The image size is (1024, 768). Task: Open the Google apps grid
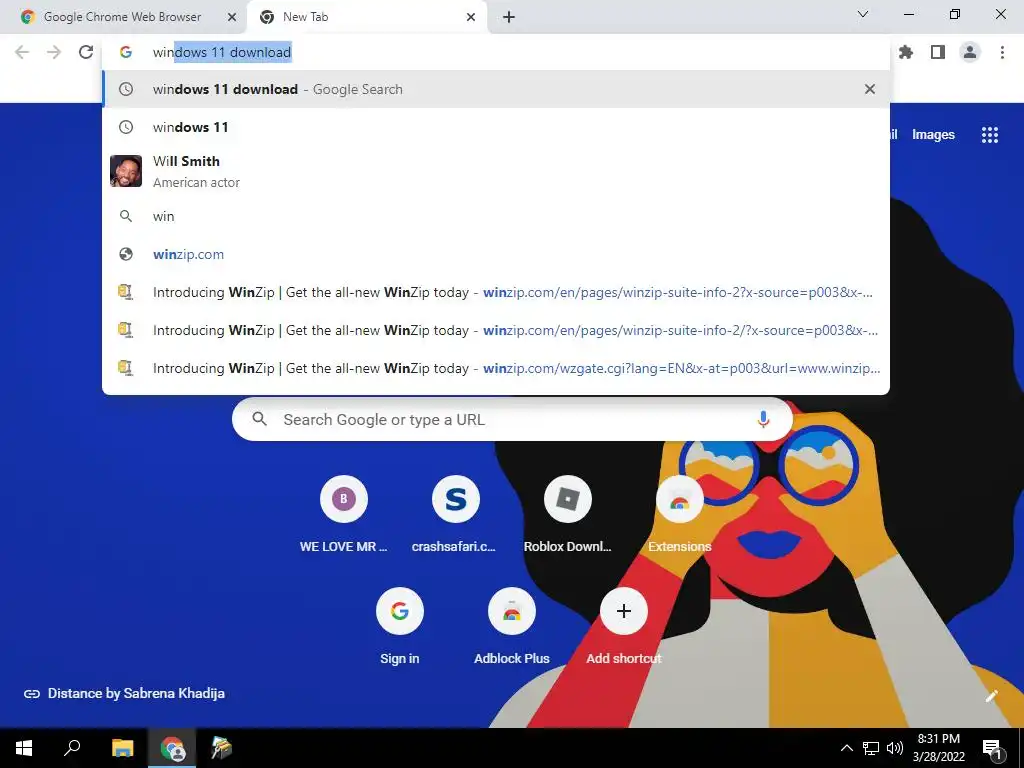pos(990,135)
